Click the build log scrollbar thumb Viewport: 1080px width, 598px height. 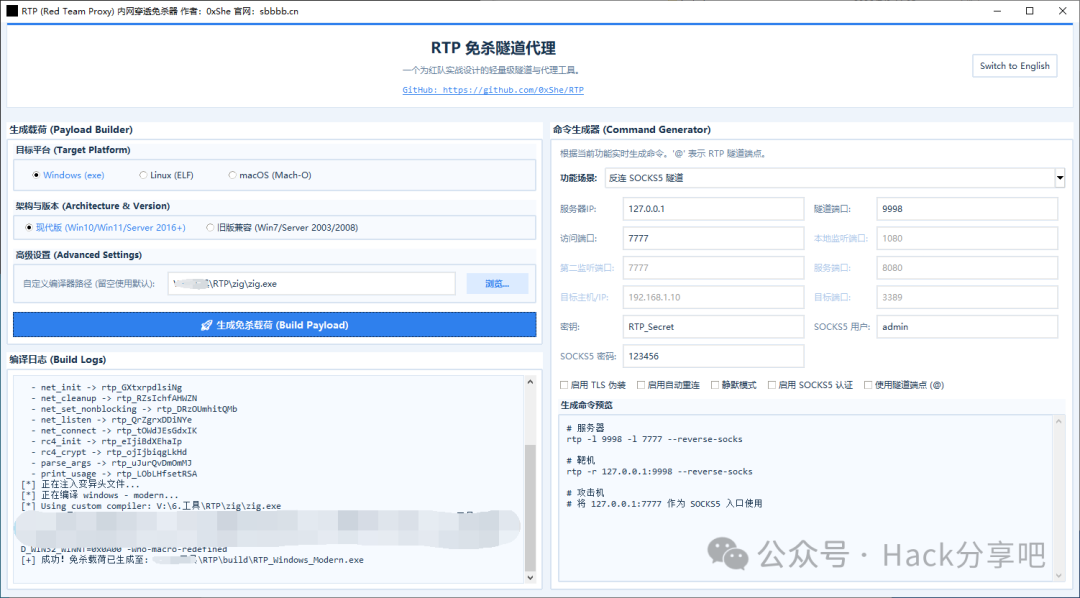click(530, 506)
